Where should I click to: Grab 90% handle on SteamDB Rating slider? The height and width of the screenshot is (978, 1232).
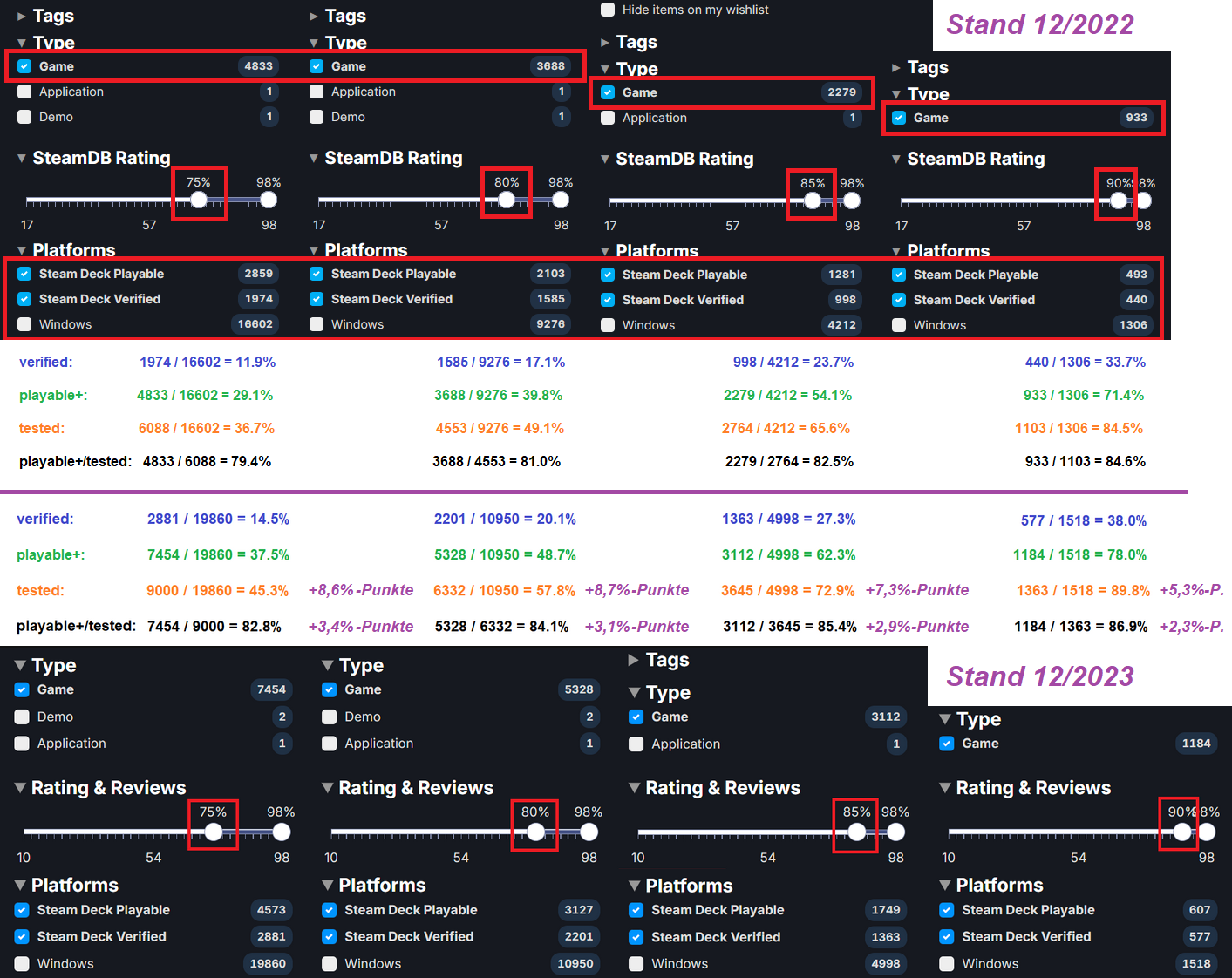tap(1119, 201)
